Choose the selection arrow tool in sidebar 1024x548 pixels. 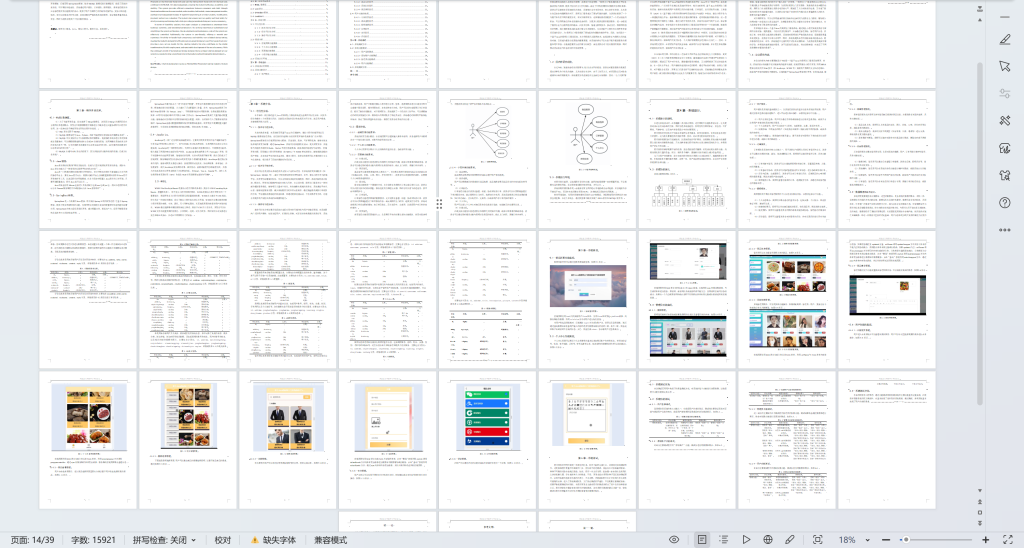coord(1004,67)
